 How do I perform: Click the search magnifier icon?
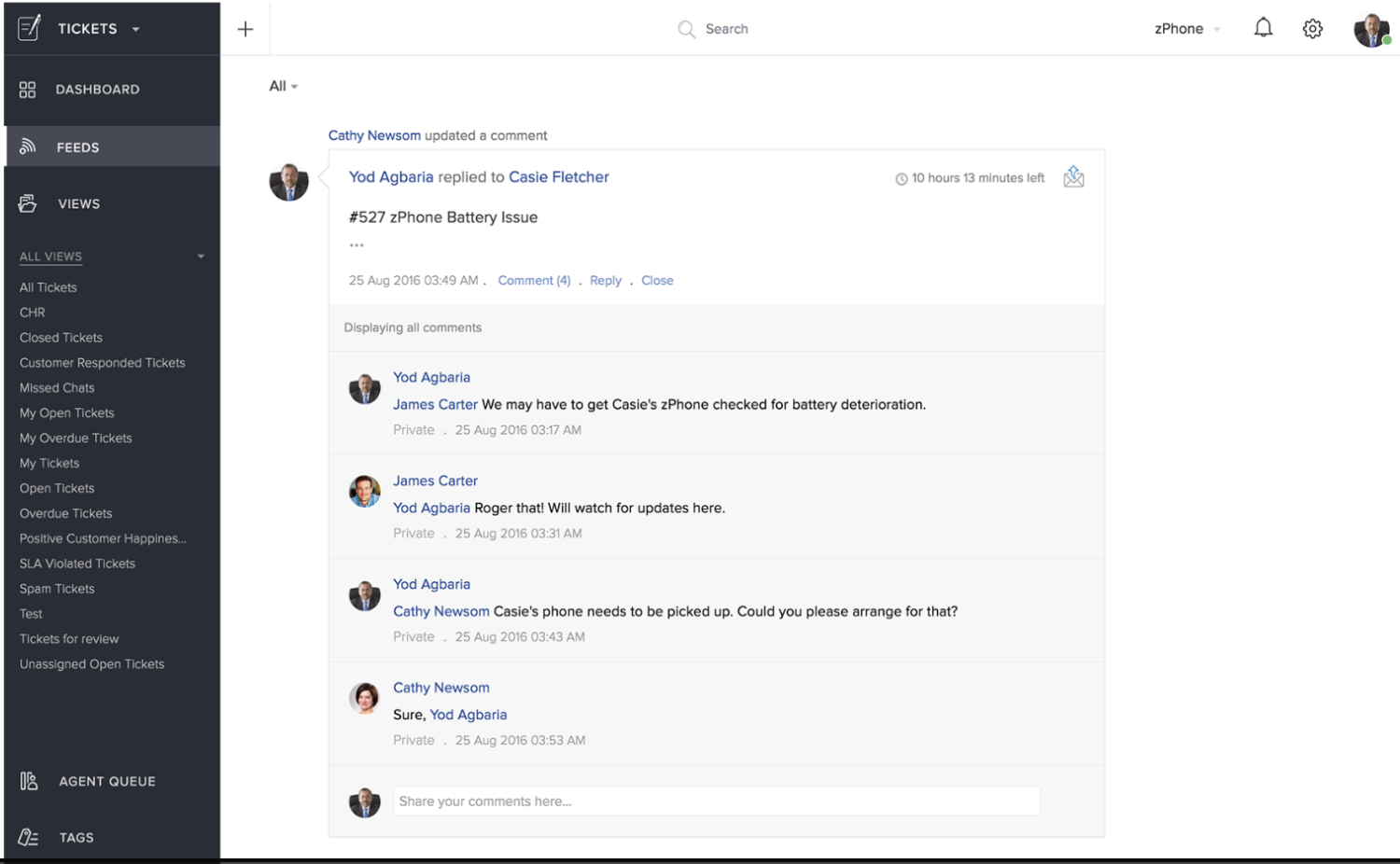pyautogui.click(x=686, y=29)
